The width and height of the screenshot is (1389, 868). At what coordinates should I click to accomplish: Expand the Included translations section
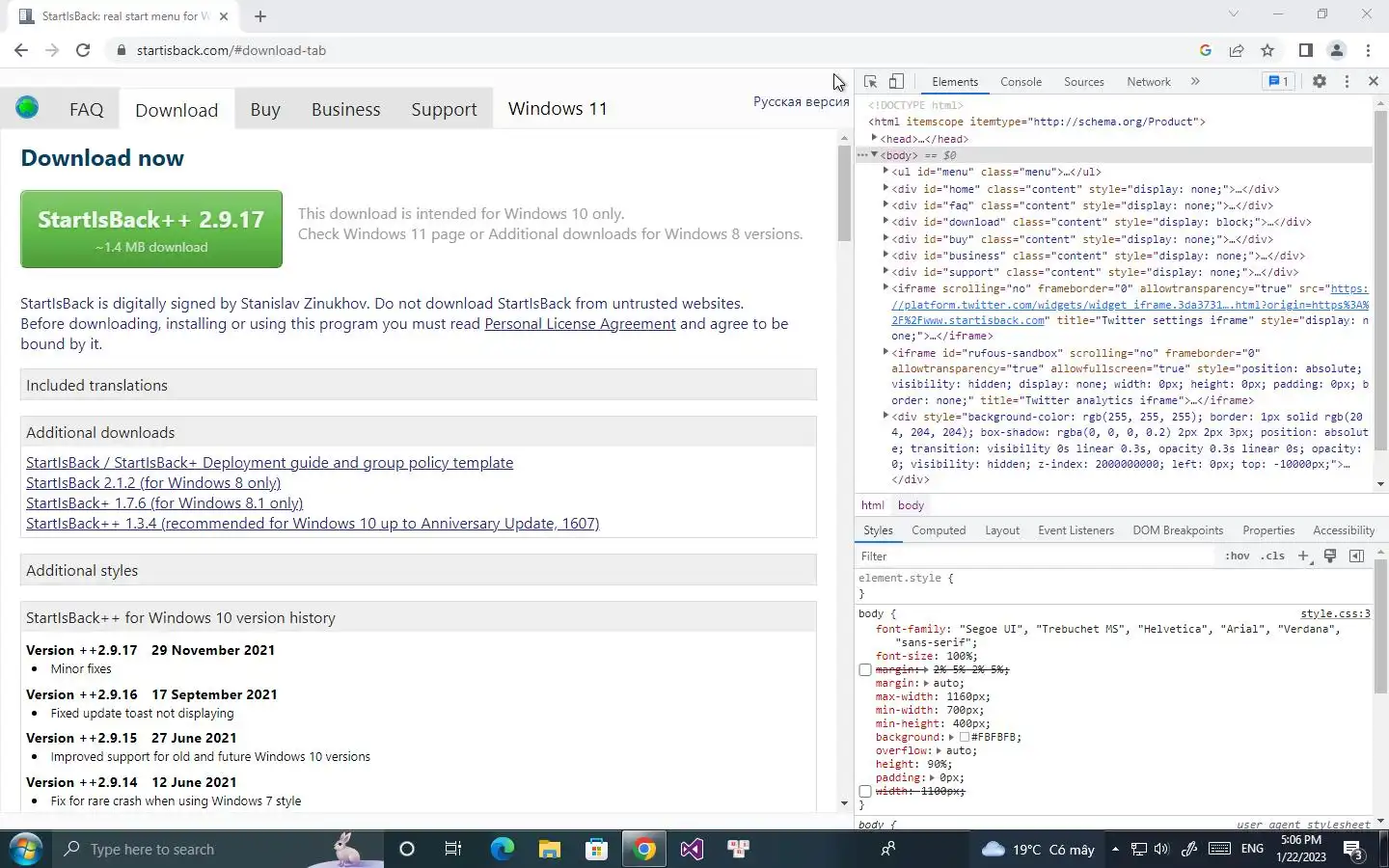(x=419, y=385)
